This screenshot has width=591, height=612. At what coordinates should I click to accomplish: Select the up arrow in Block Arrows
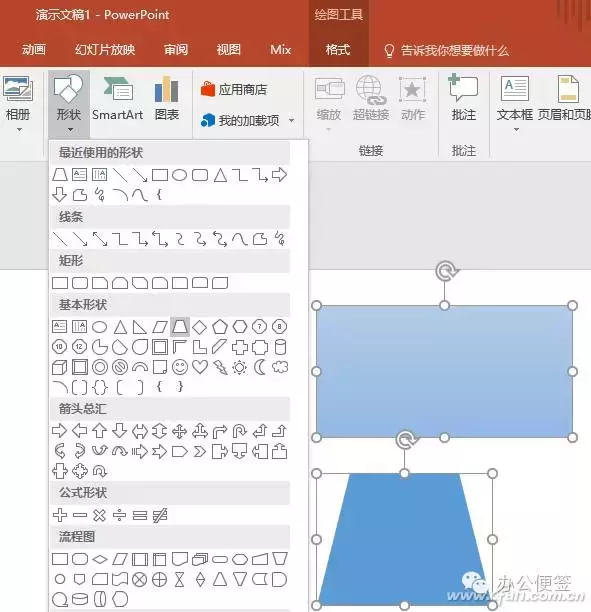pyautogui.click(x=100, y=431)
